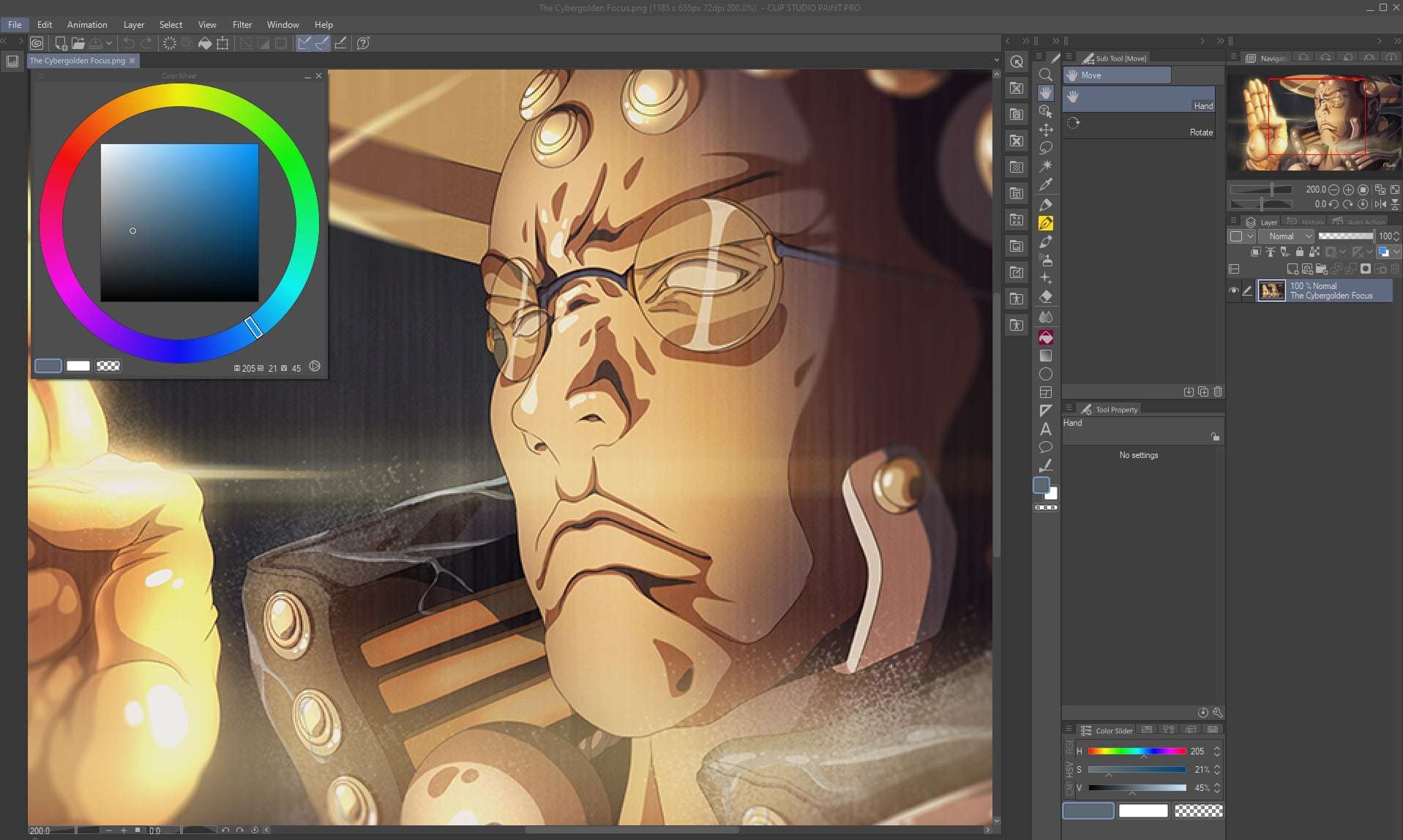The width and height of the screenshot is (1403, 840).
Task: Click the New document icon
Action: 61,43
